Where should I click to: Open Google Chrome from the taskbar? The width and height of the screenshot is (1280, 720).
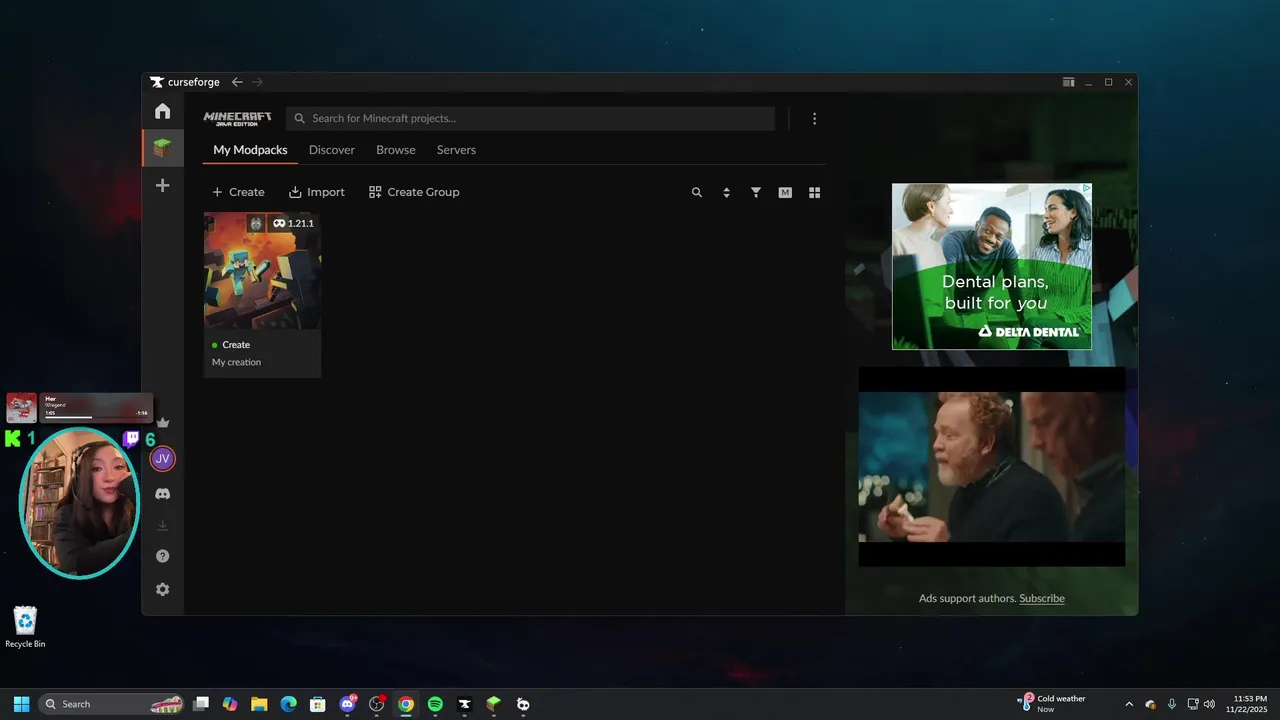tap(405, 704)
